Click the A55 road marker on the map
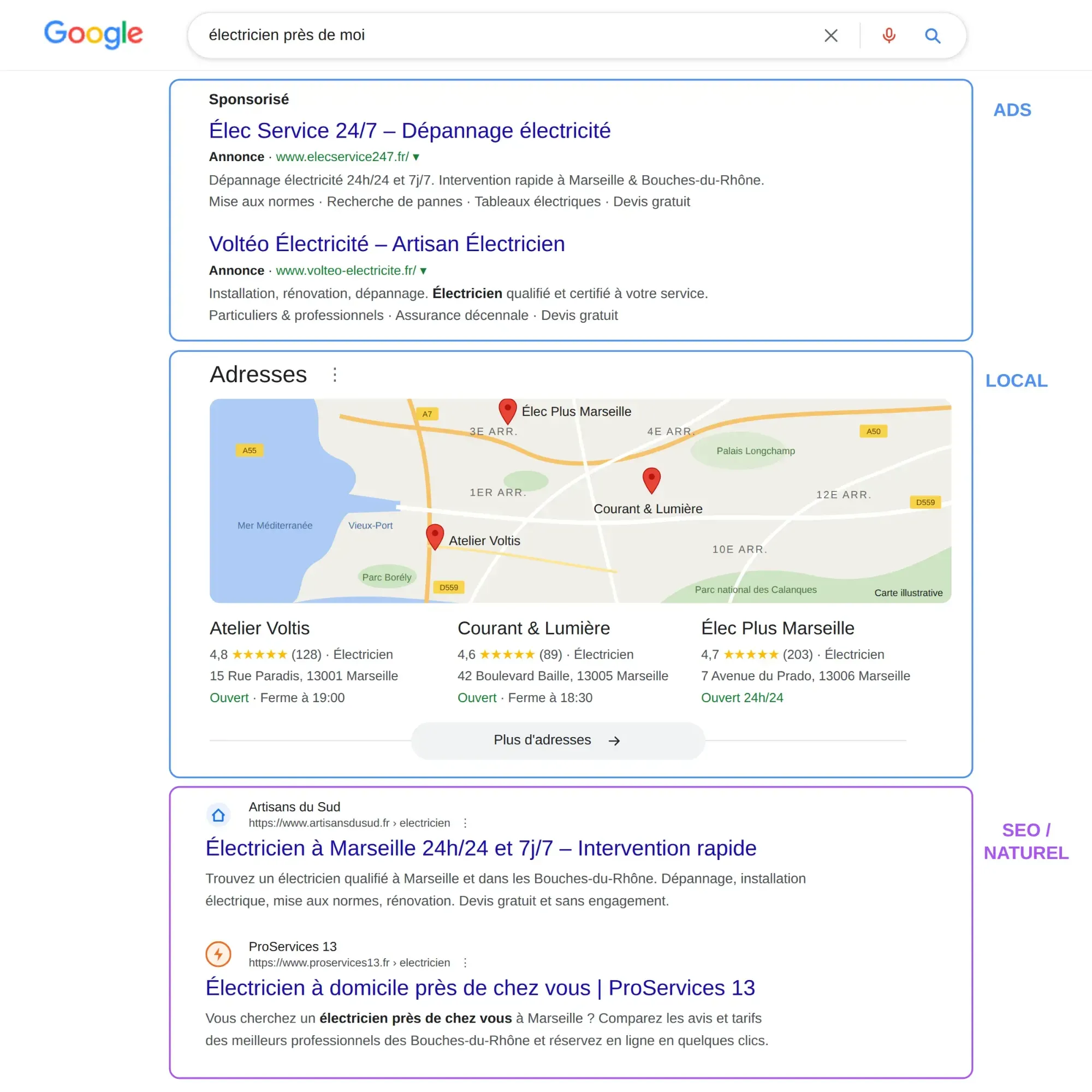Viewport: 1092px width, 1092px height. 250,450
